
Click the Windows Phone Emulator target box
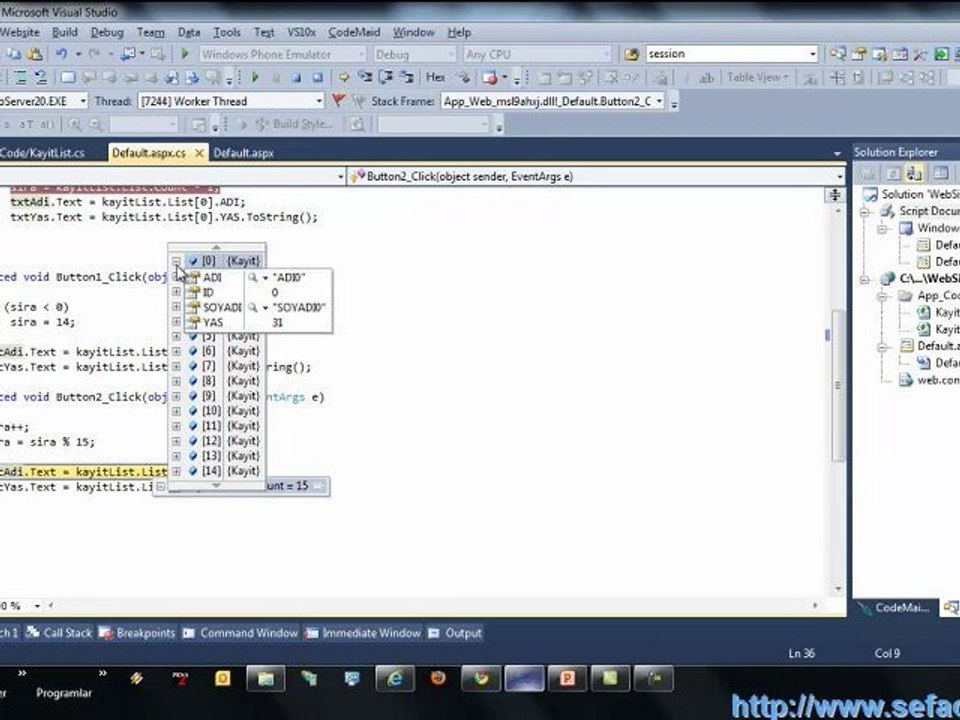click(283, 54)
